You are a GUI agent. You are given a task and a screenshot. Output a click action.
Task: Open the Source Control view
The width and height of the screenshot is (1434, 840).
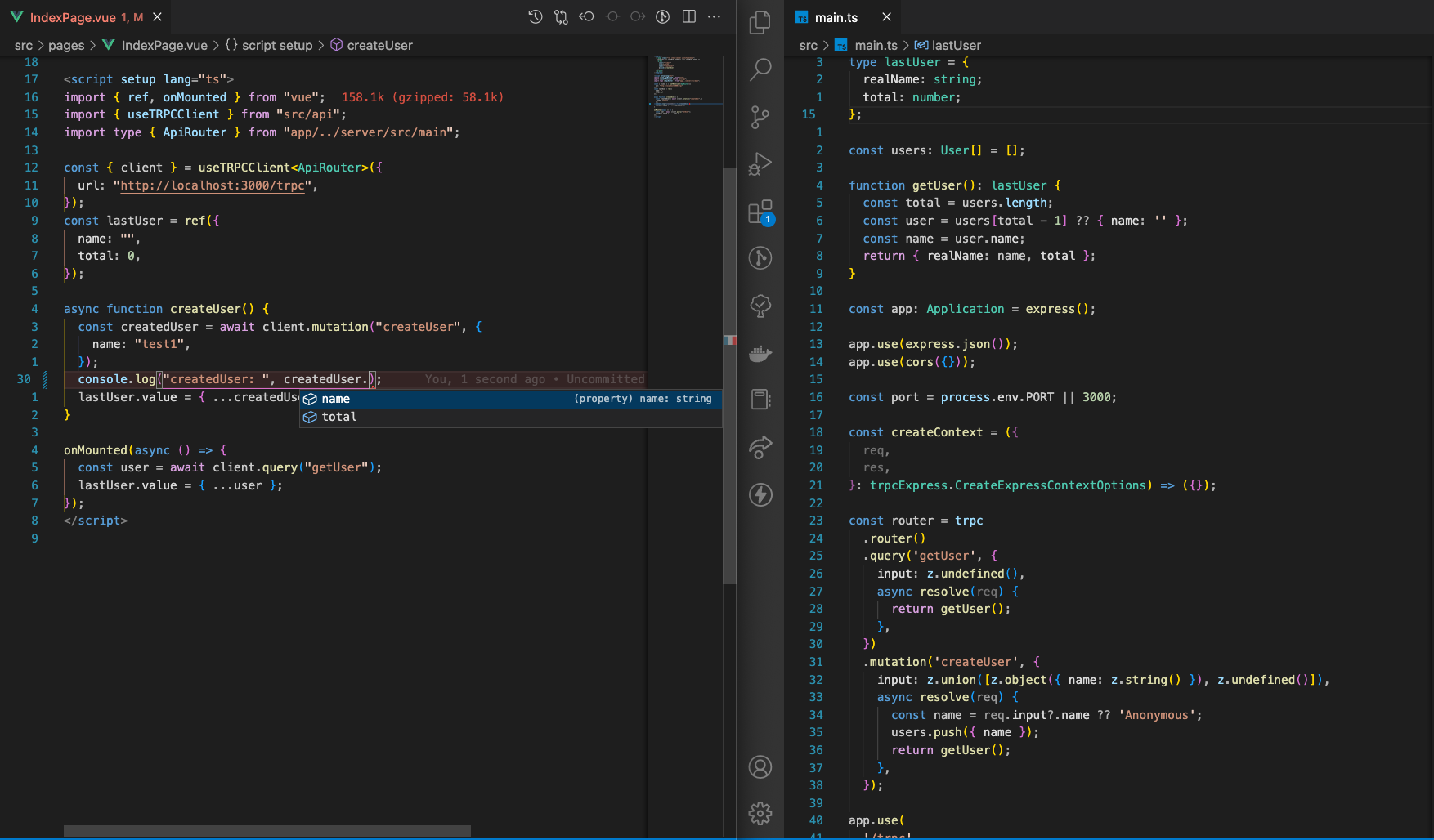760,117
